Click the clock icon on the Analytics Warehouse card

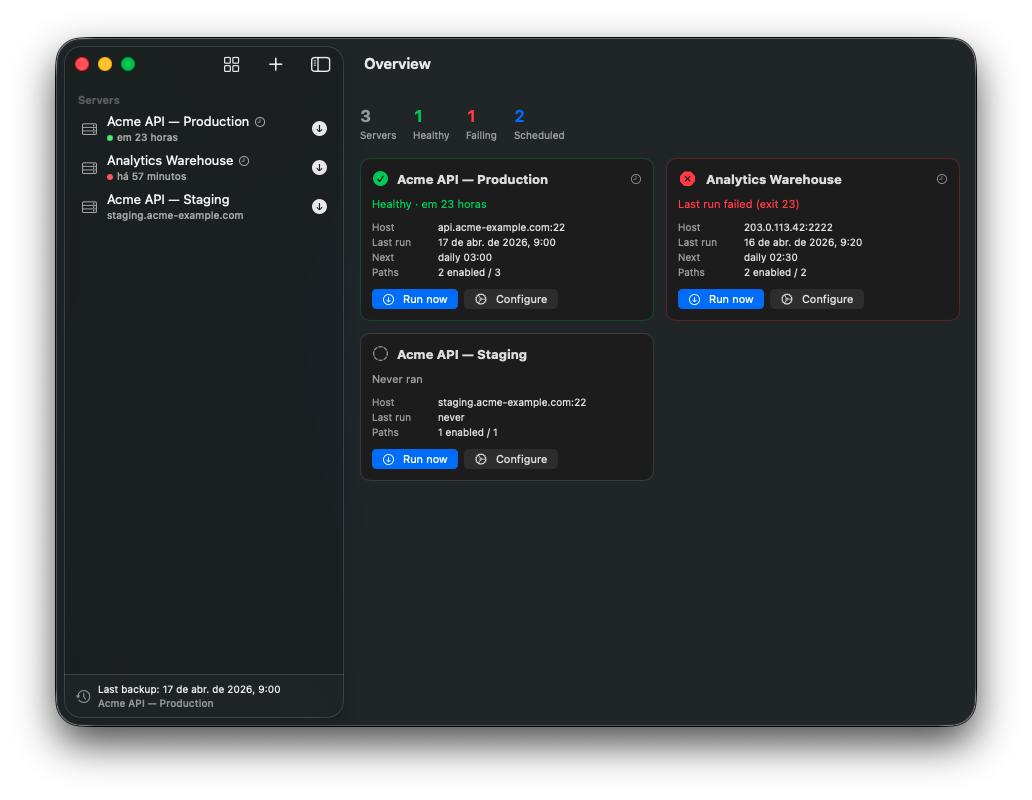941,179
